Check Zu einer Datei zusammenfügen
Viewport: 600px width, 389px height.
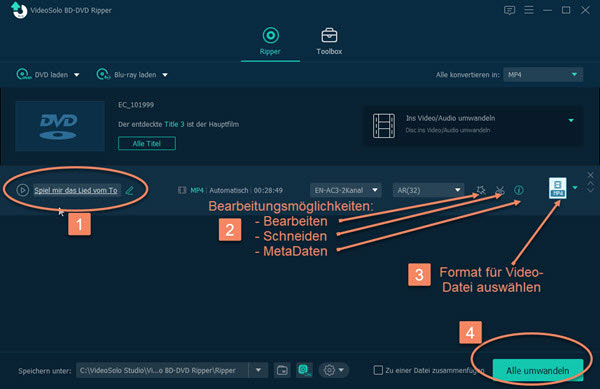378,370
